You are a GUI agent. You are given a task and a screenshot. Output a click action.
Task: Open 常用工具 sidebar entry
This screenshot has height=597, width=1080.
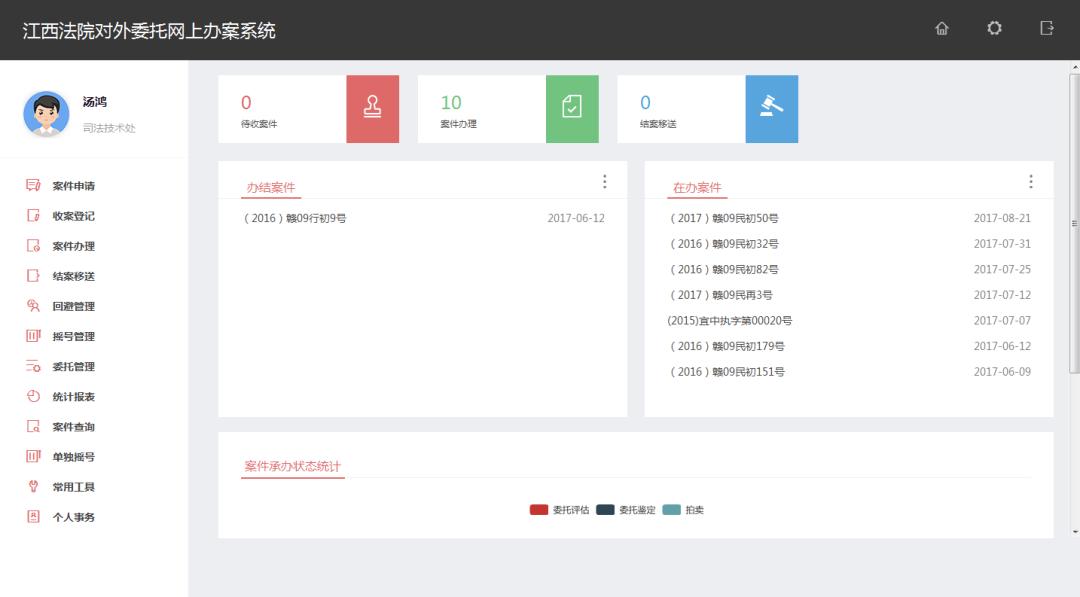pyautogui.click(x=73, y=487)
